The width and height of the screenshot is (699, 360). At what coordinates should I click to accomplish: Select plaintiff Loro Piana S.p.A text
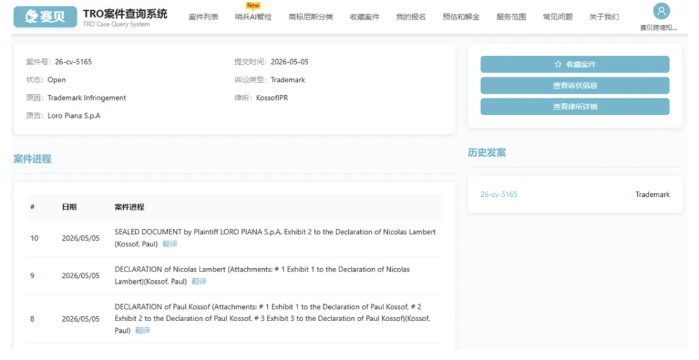click(x=74, y=115)
